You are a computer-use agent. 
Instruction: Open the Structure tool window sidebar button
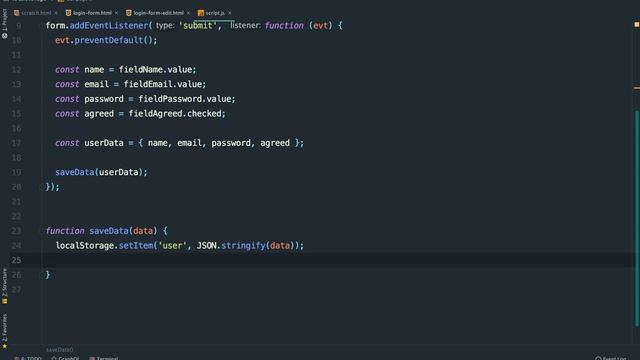[x=4, y=286]
